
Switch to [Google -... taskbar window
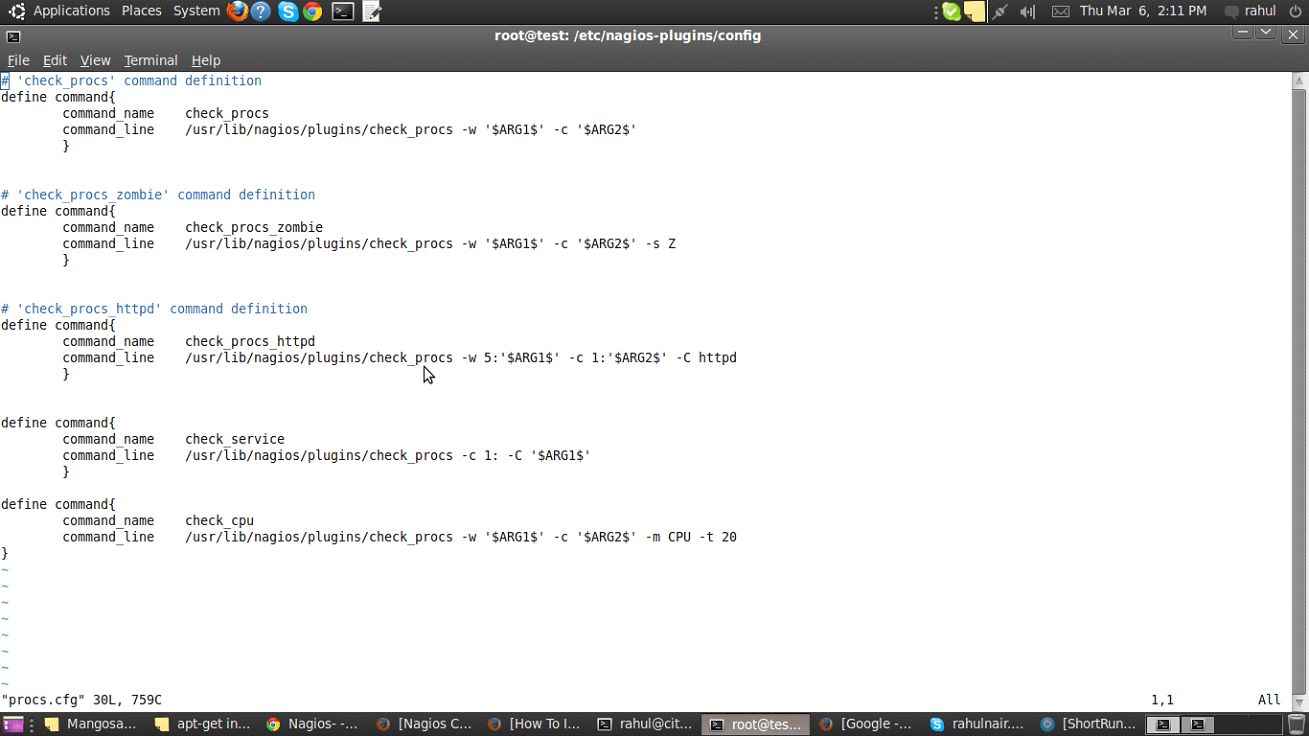click(866, 724)
